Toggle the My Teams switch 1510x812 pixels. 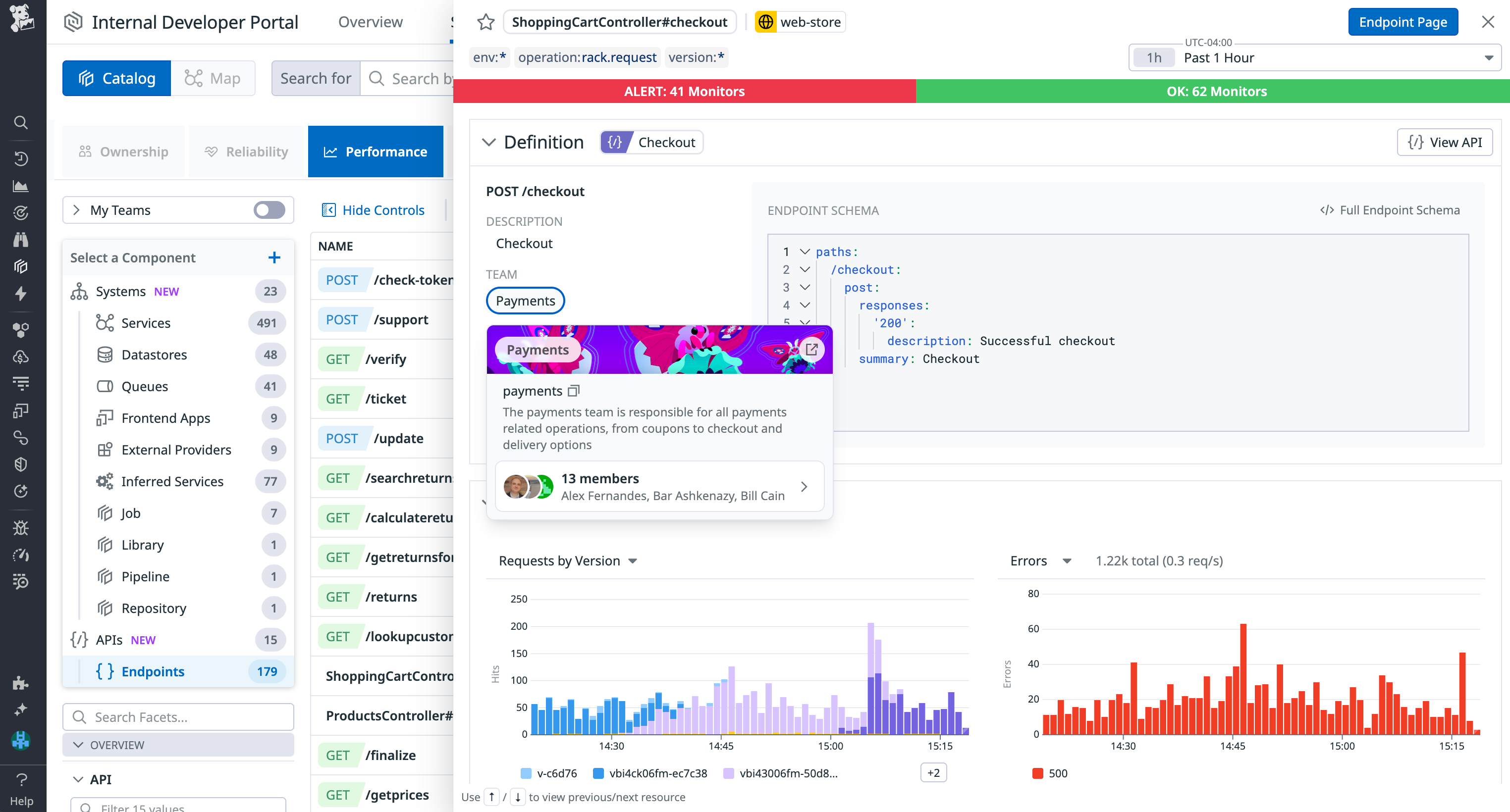269,210
